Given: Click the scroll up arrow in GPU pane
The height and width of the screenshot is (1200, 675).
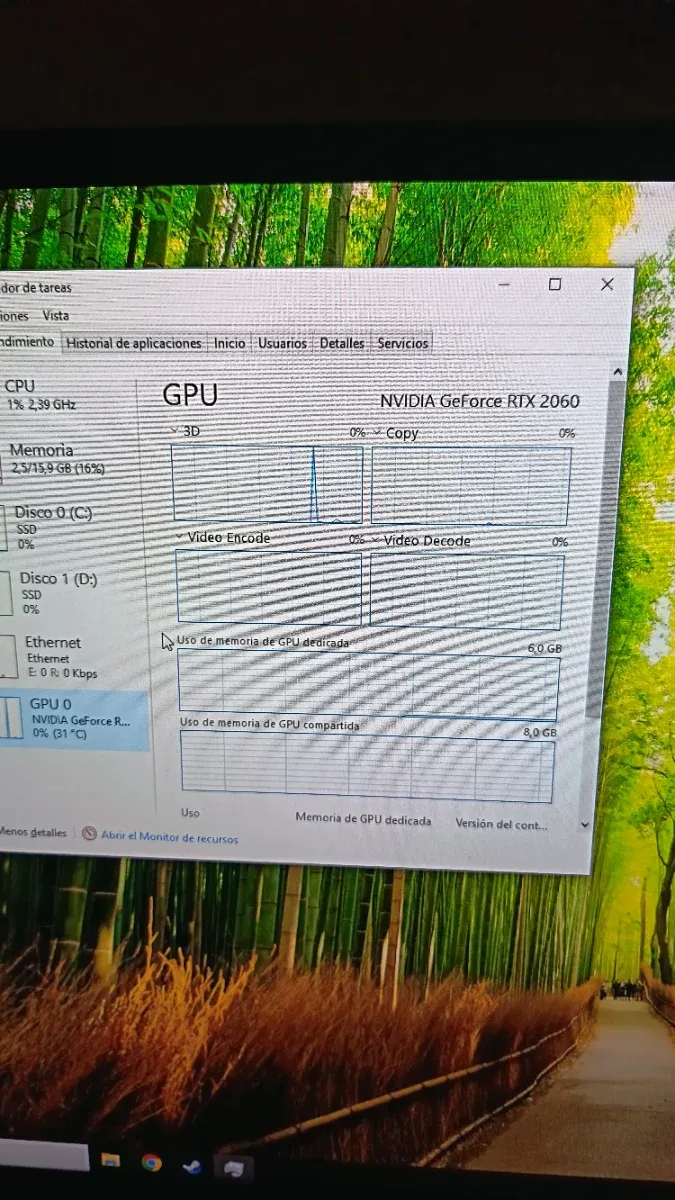Looking at the screenshot, I should coord(617,372).
